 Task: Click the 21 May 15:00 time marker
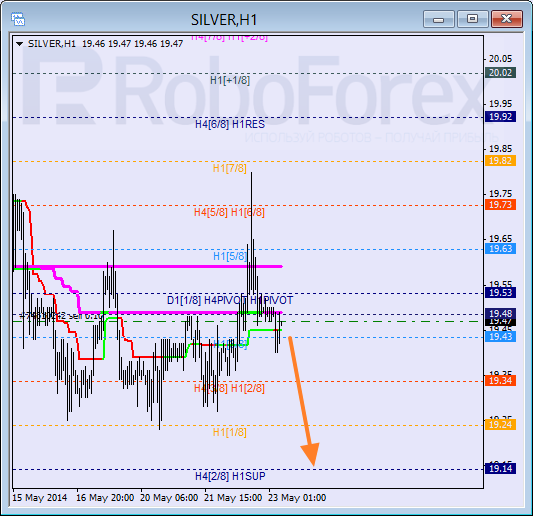pos(233,498)
